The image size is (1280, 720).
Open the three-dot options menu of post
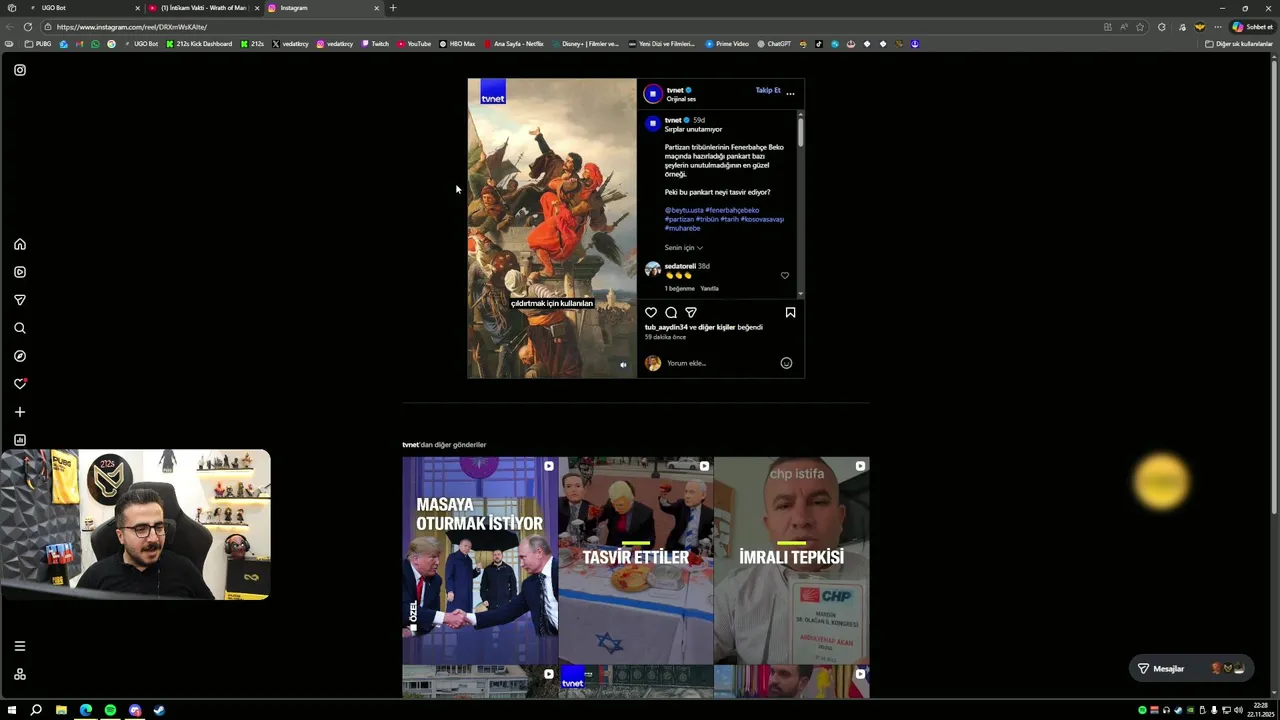click(790, 93)
